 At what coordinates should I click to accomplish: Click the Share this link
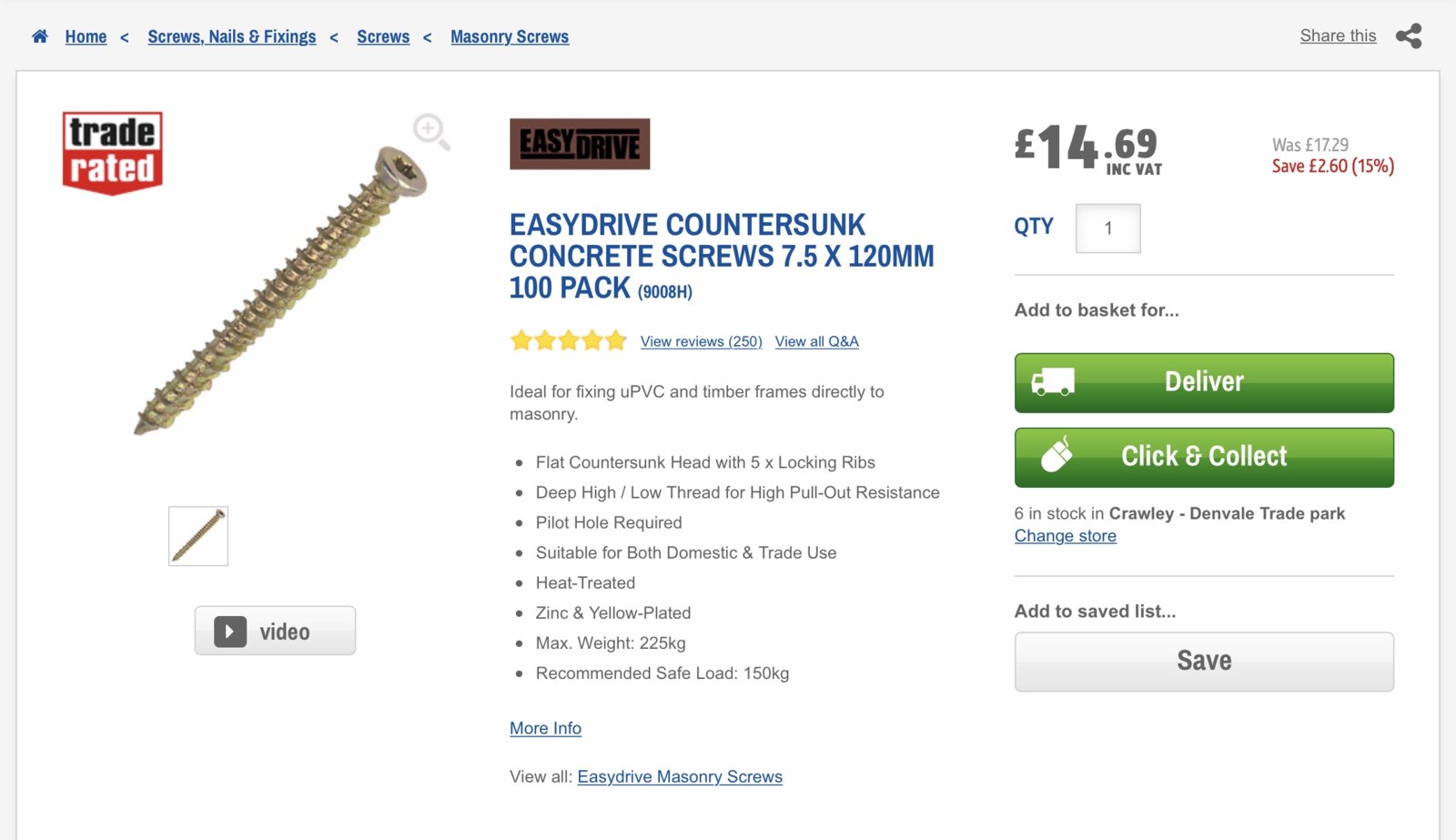click(x=1338, y=35)
